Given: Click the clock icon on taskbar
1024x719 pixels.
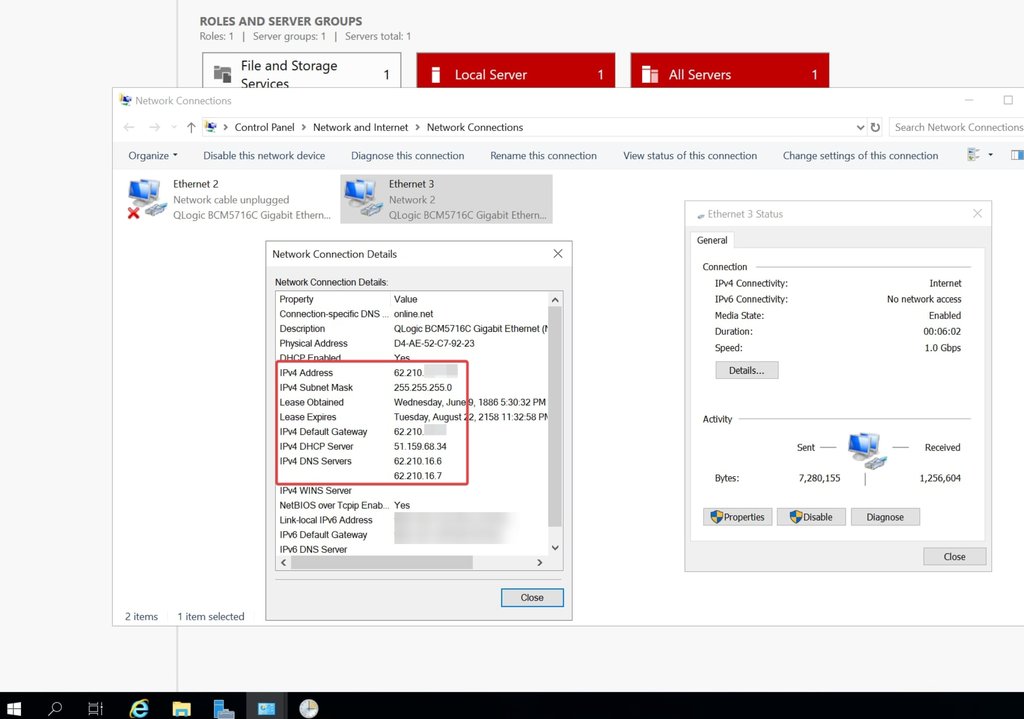Looking at the screenshot, I should click(308, 708).
